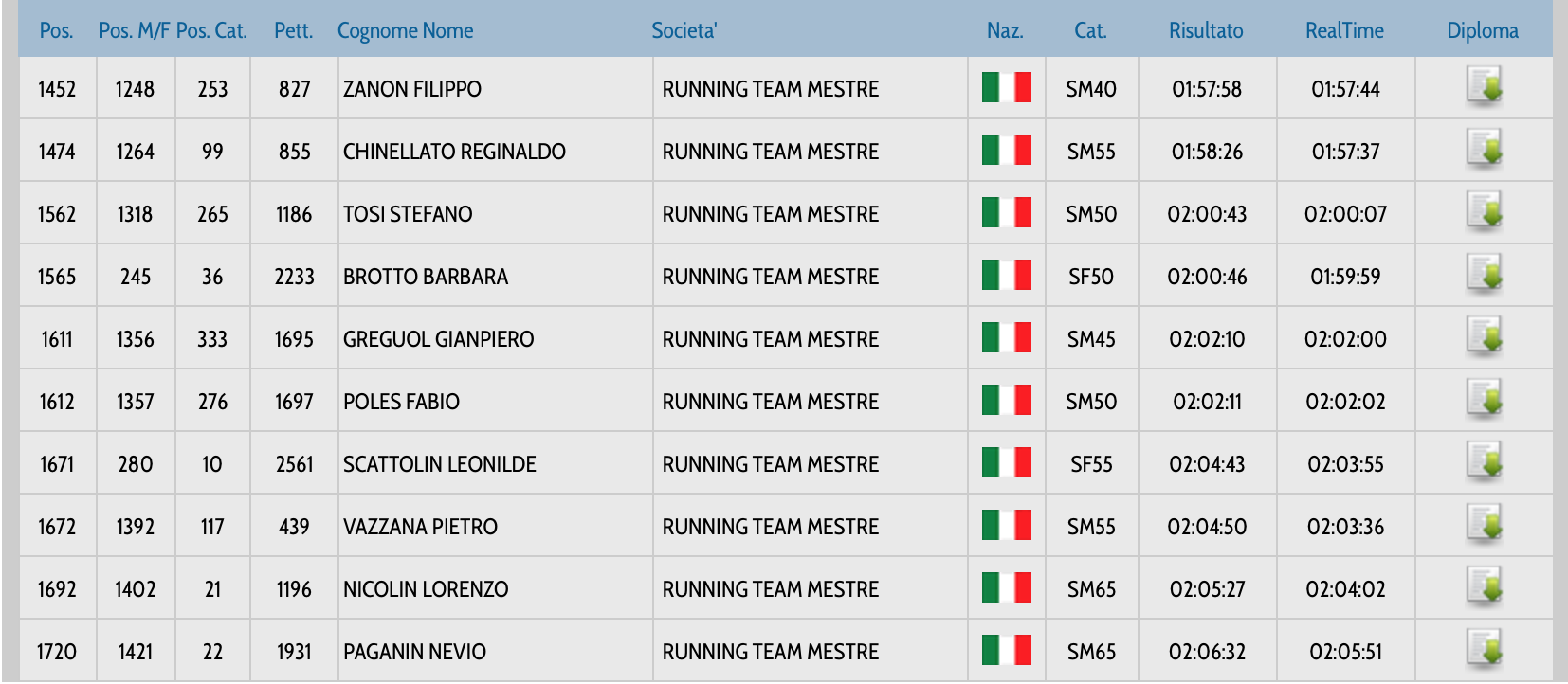This screenshot has width=1568, height=684.
Task: Download diploma for Chinellato Reginaldo
Action: coord(1484,149)
